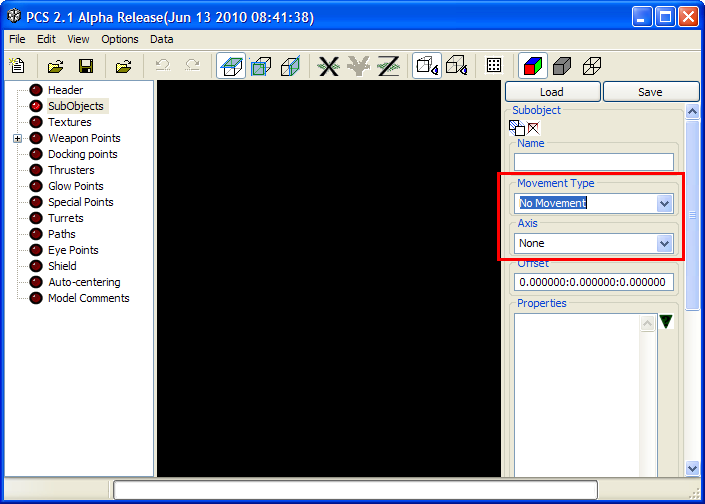Select Header in the tree
The height and width of the screenshot is (504, 705).
coord(66,90)
